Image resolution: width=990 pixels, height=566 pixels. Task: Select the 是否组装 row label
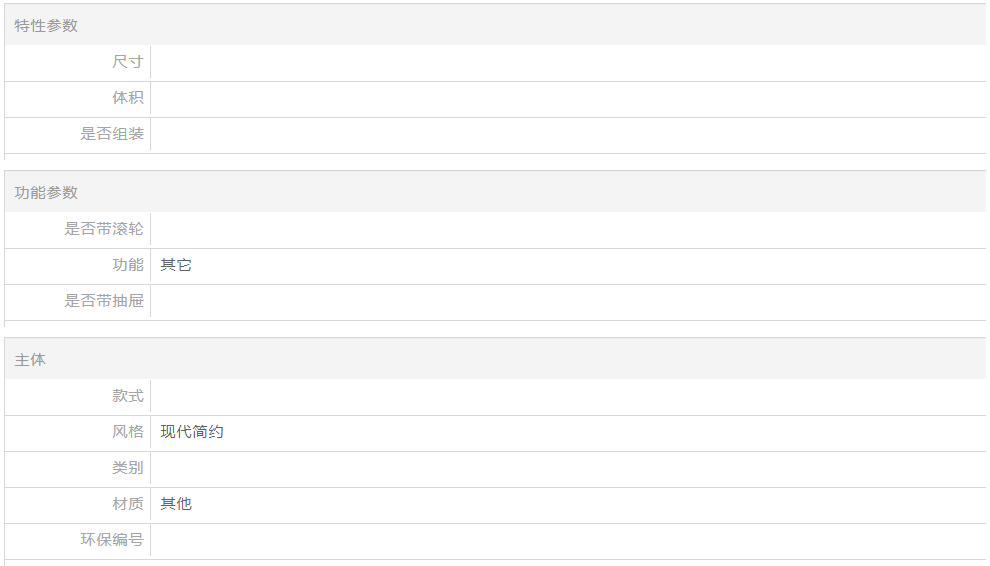click(112, 134)
